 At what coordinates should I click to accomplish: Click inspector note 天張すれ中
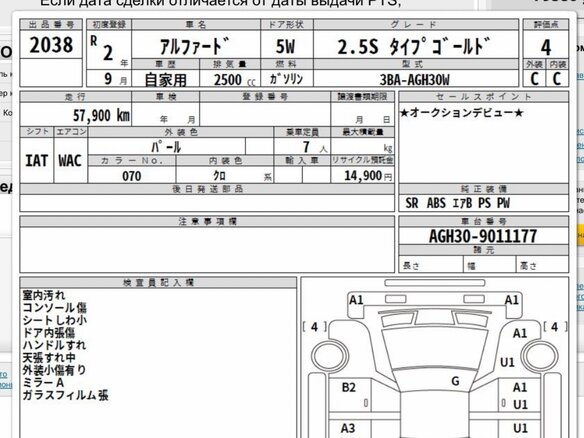point(49,358)
